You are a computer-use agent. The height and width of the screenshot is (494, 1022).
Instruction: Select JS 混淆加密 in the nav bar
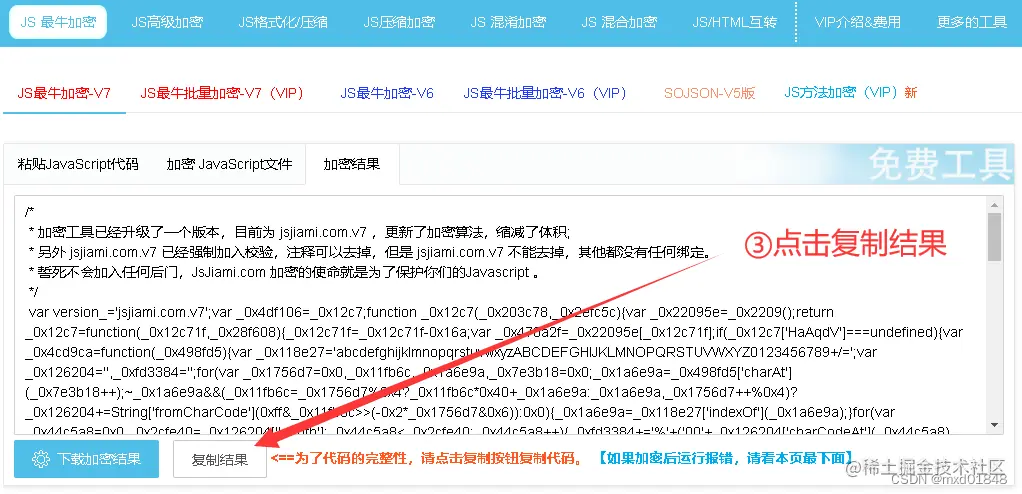pos(508,22)
